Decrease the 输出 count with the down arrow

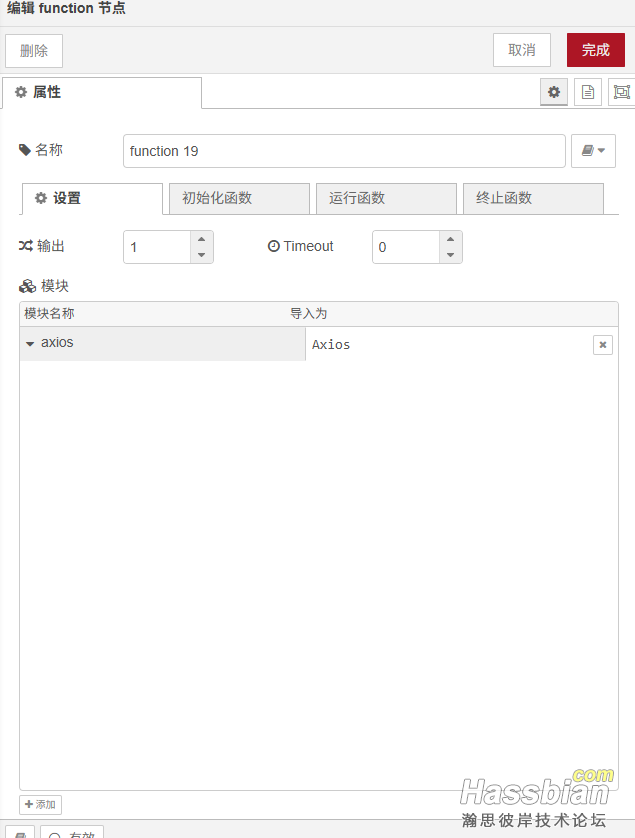(x=201, y=255)
